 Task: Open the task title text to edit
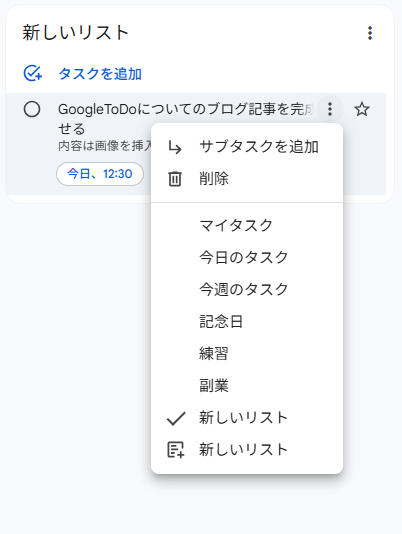186,119
